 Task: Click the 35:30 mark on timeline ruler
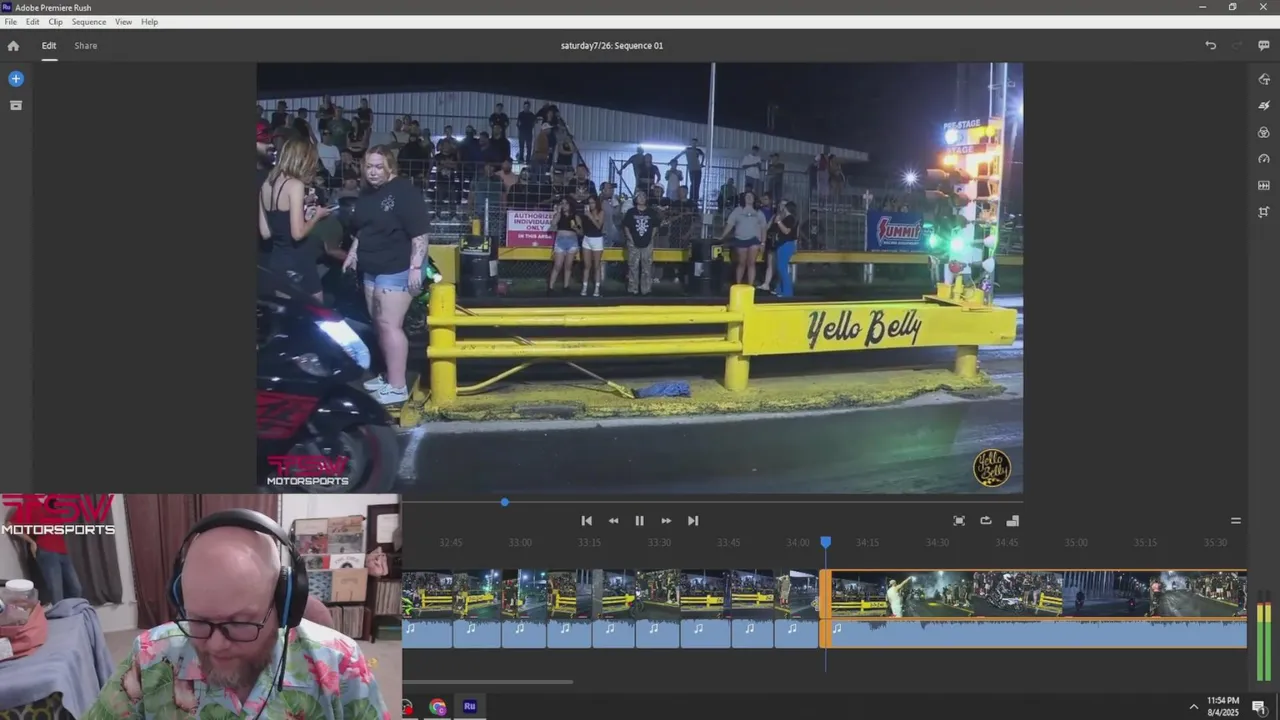[x=1215, y=543]
